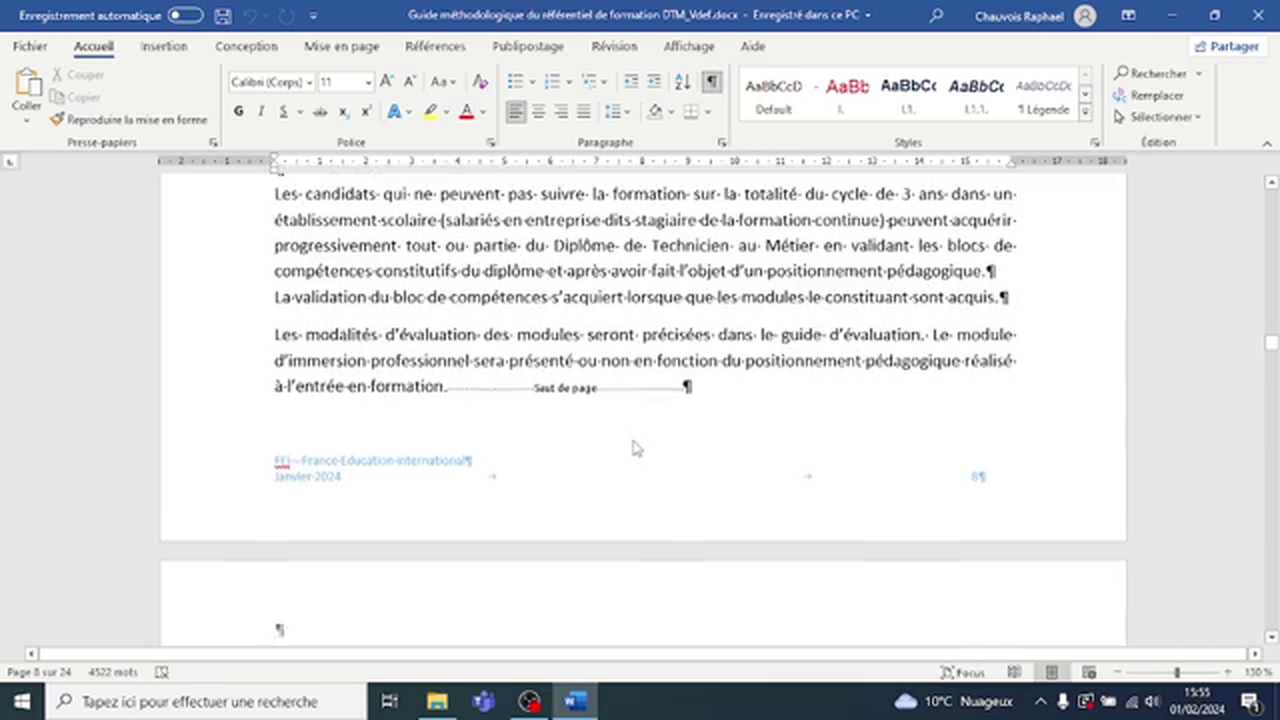The height and width of the screenshot is (720, 1280).
Task: Apply centered text alignment
Action: point(538,111)
